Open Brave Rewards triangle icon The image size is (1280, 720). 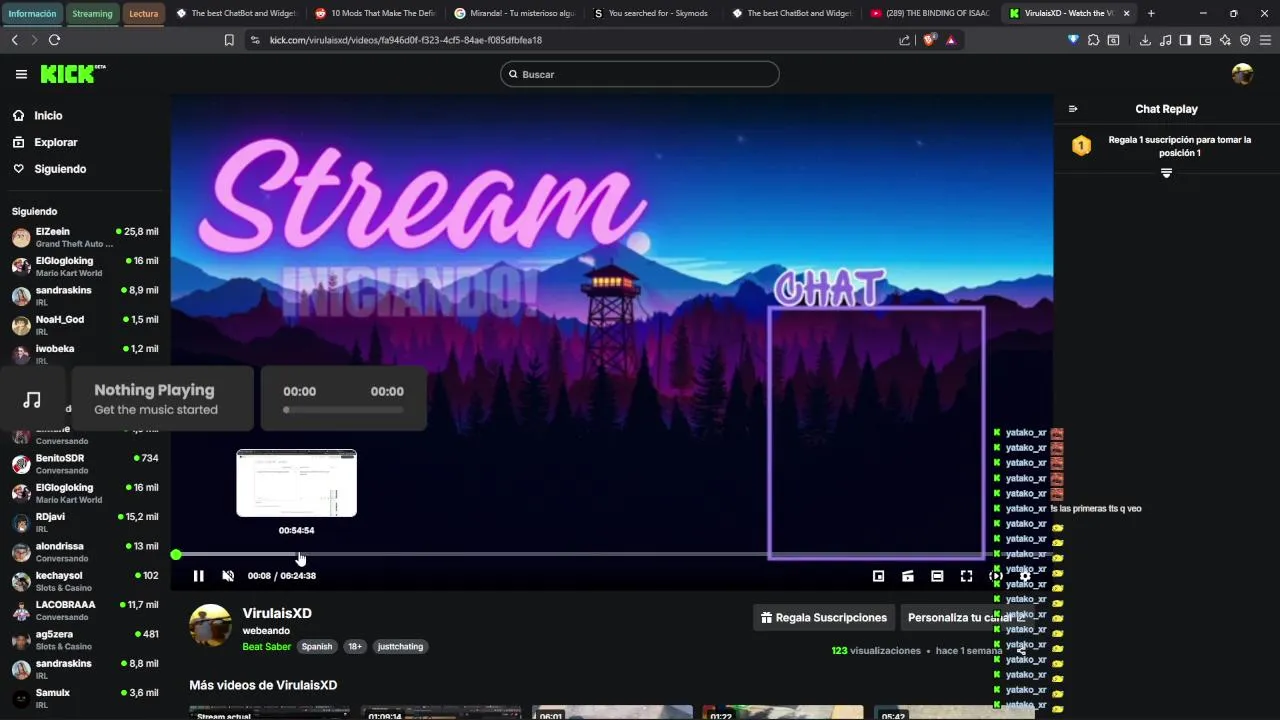tap(950, 40)
